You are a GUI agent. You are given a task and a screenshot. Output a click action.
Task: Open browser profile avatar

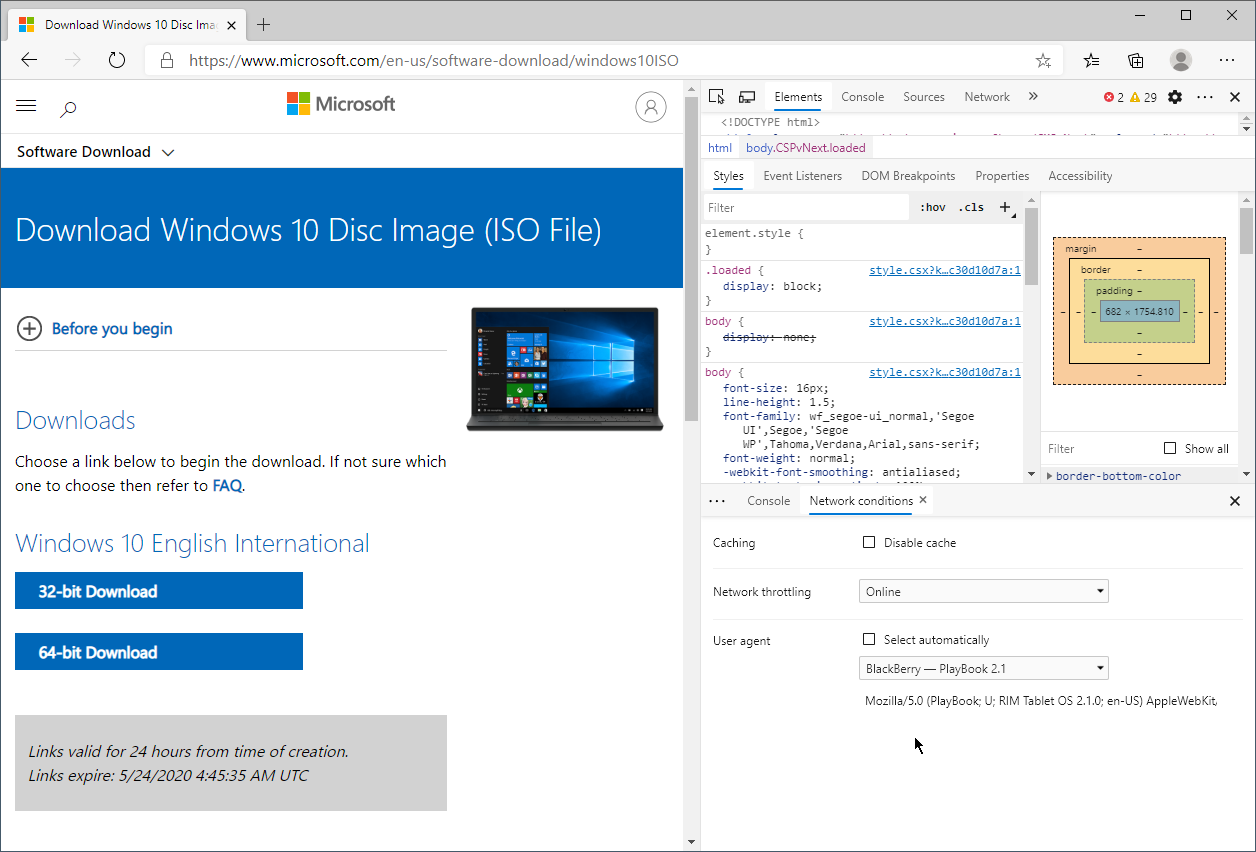click(1181, 60)
